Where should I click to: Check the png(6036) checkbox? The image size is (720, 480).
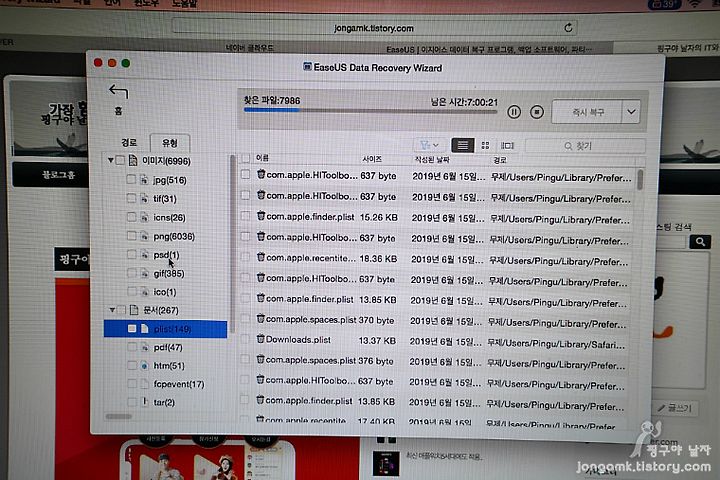(x=131, y=236)
